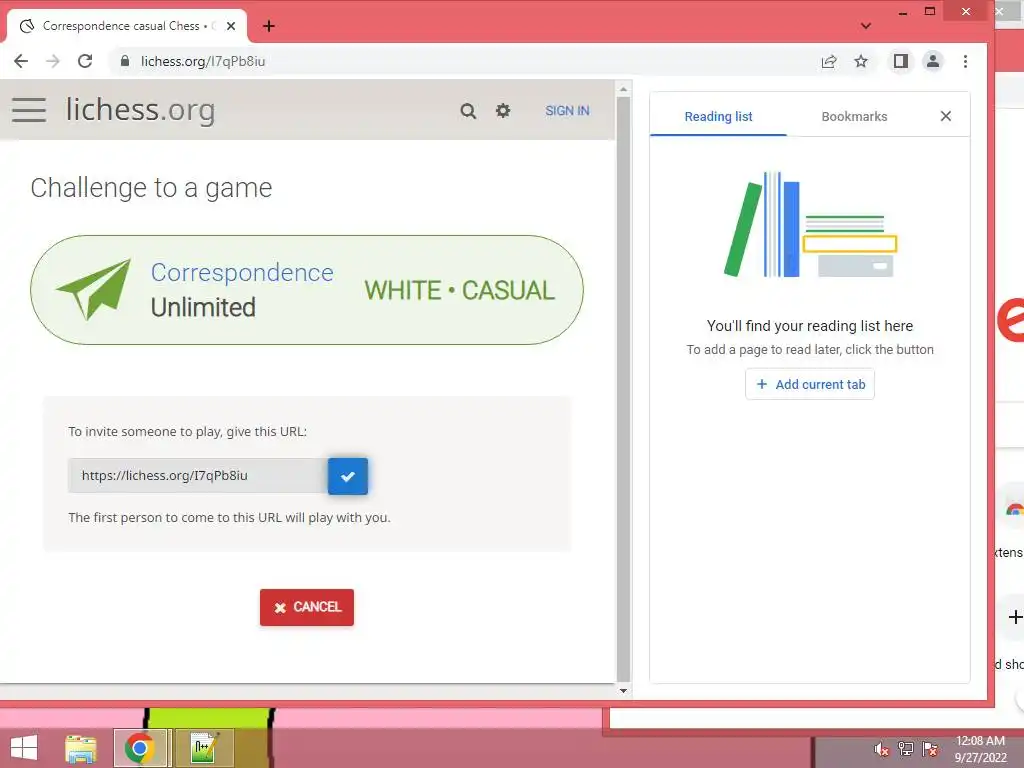This screenshot has height=768, width=1024.
Task: Click 'You'll find your reading list here' text
Action: pos(810,326)
